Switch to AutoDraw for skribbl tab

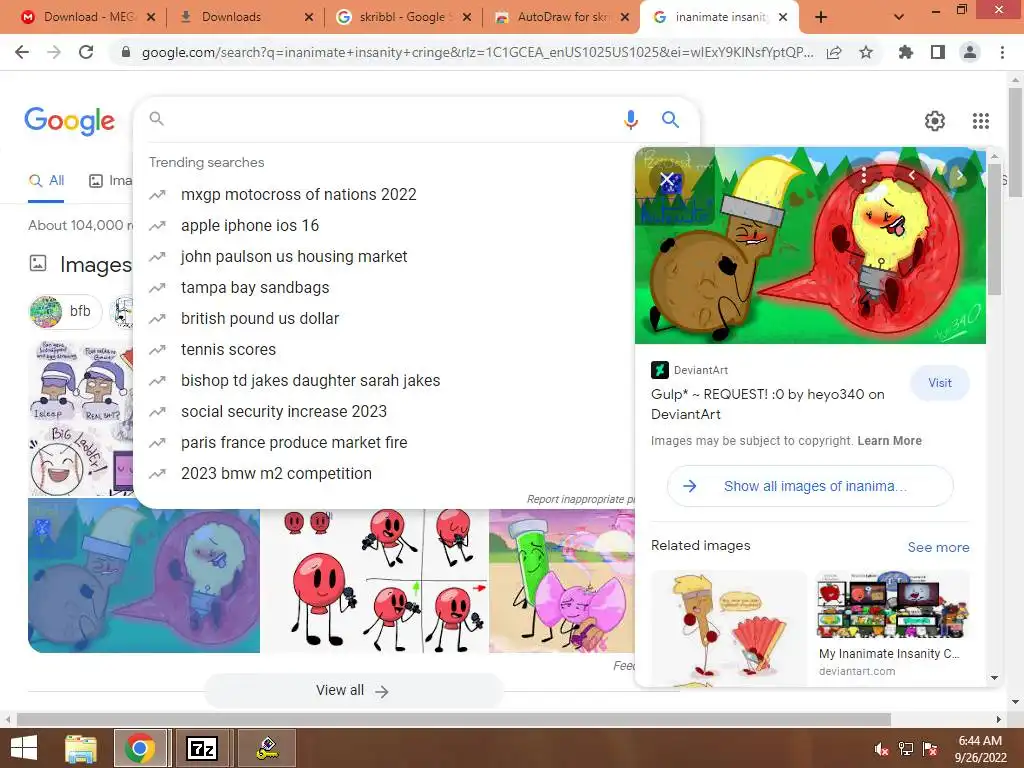coord(562,17)
